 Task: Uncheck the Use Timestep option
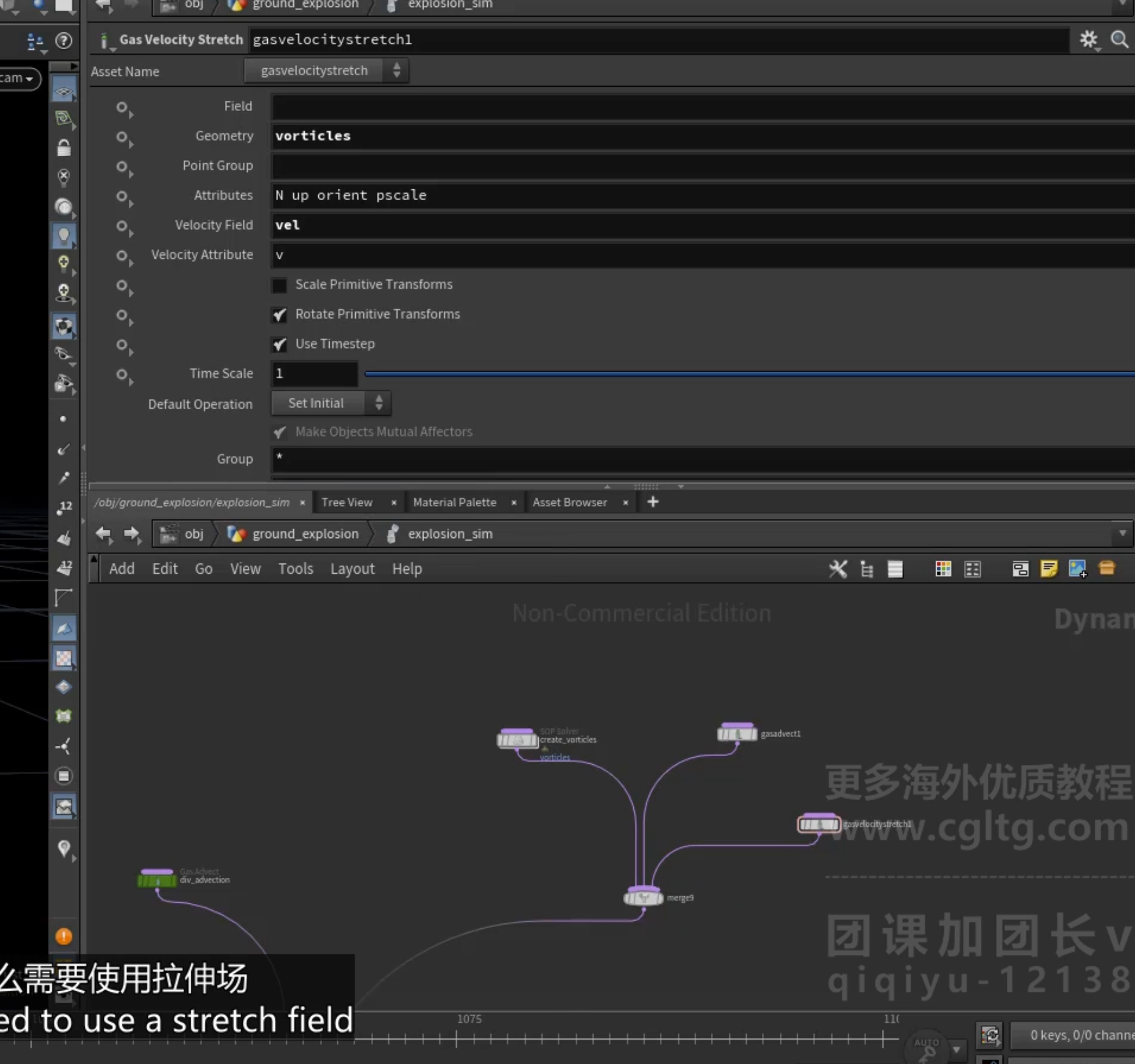pos(279,344)
